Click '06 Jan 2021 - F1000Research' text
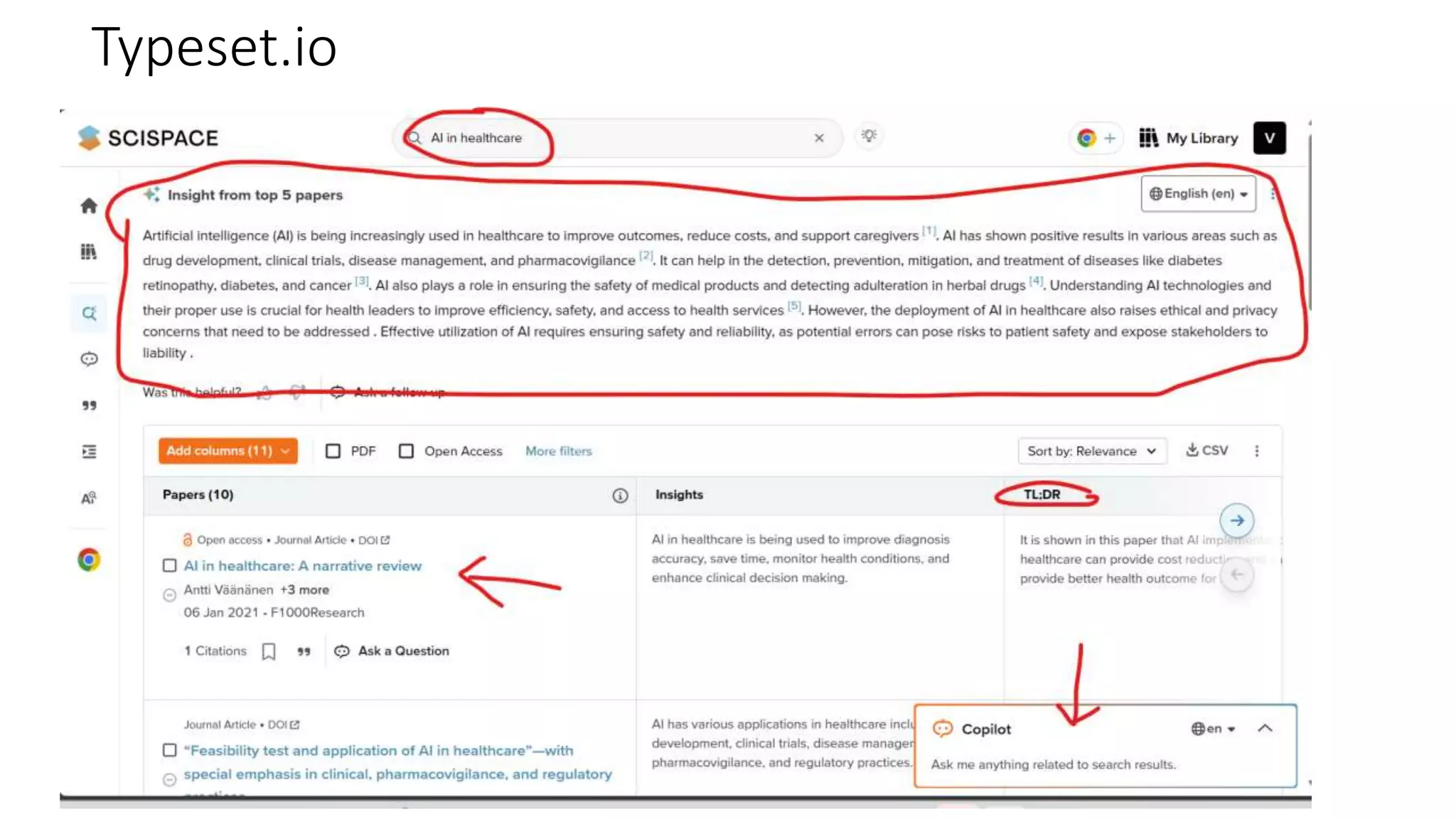 tap(274, 613)
